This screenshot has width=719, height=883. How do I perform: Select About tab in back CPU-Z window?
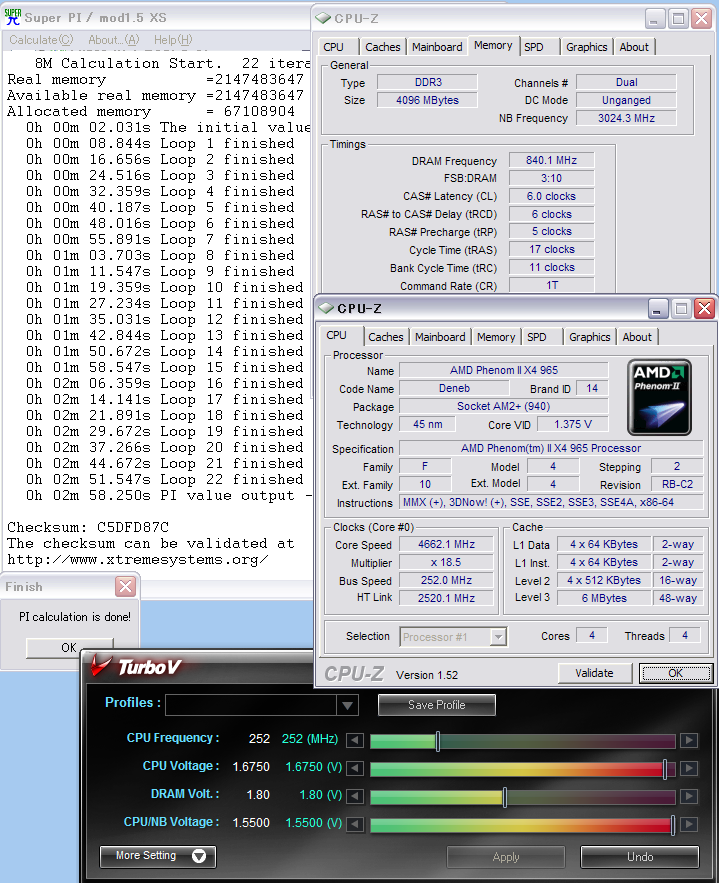pos(634,47)
